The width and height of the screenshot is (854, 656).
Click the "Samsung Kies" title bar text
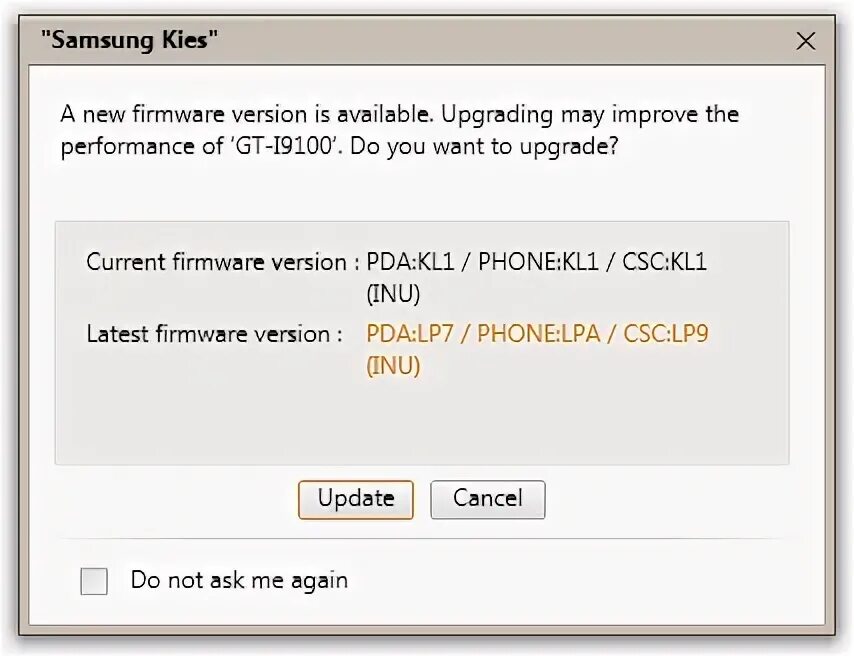[130, 41]
